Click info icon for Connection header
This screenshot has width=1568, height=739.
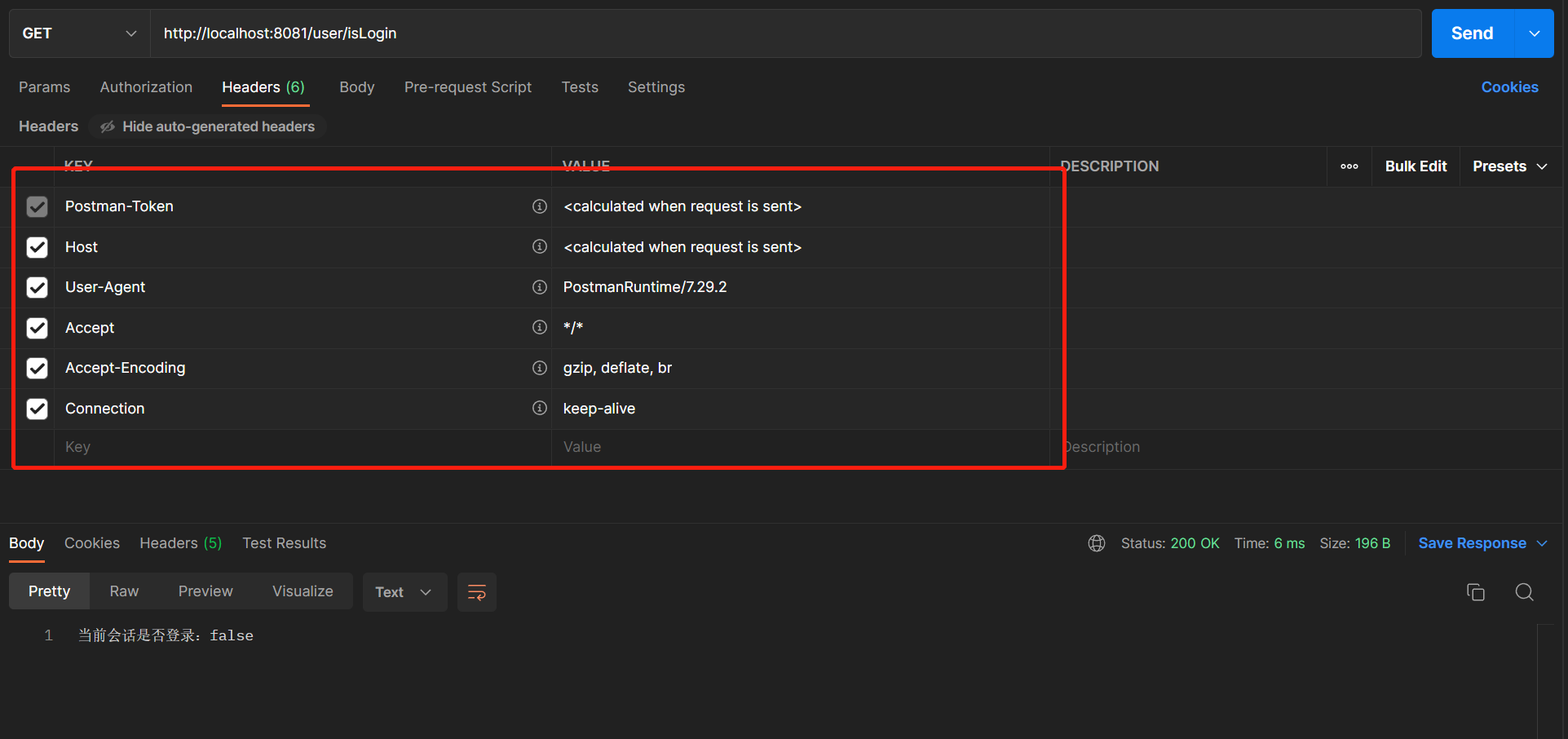click(x=540, y=408)
